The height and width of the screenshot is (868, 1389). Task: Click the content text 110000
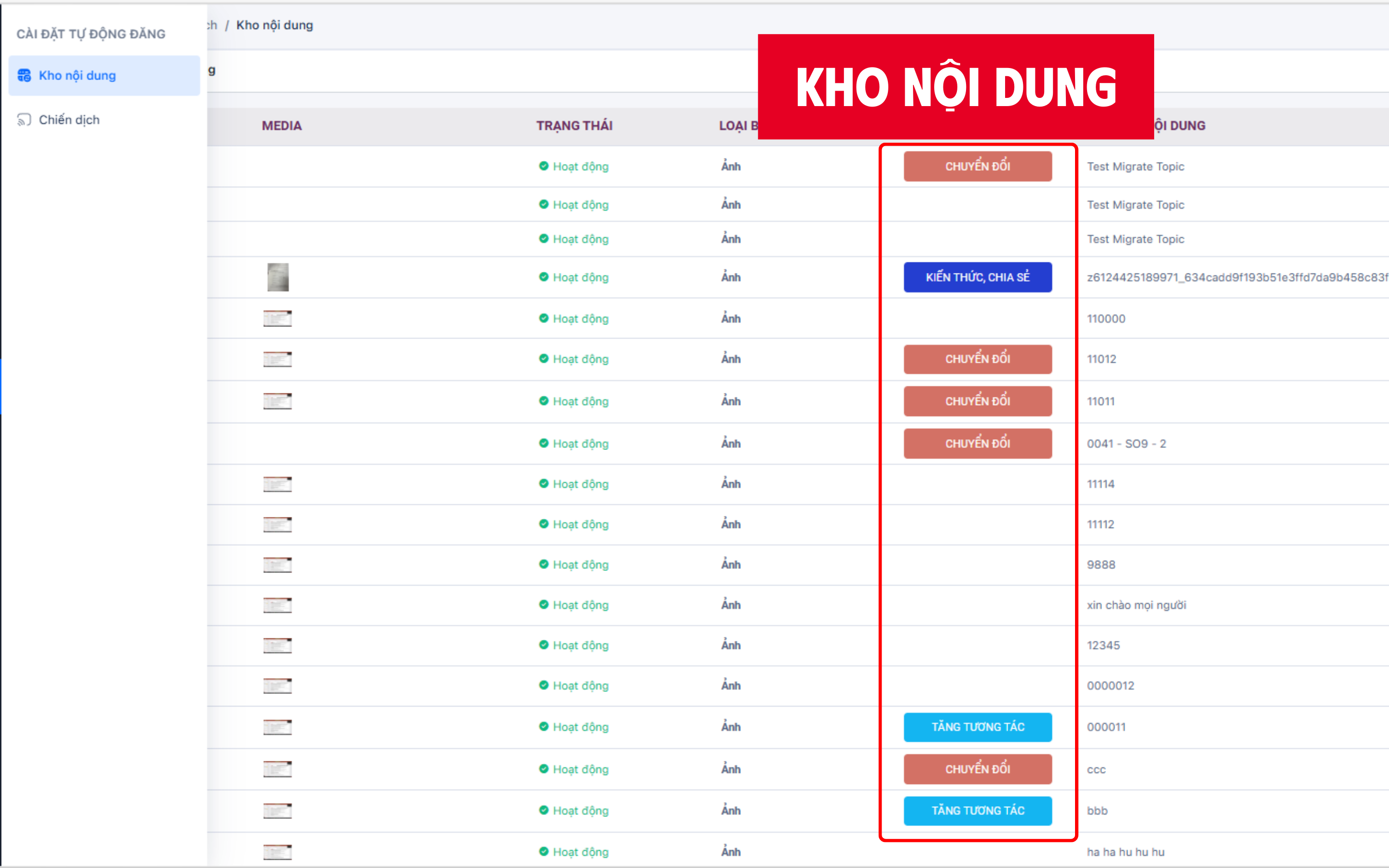pos(1106,319)
